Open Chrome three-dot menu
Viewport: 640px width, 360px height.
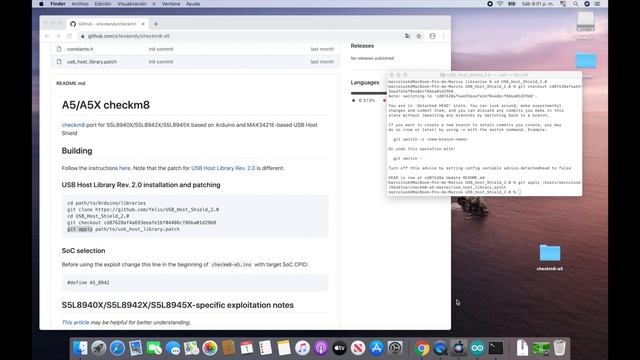(x=444, y=36)
